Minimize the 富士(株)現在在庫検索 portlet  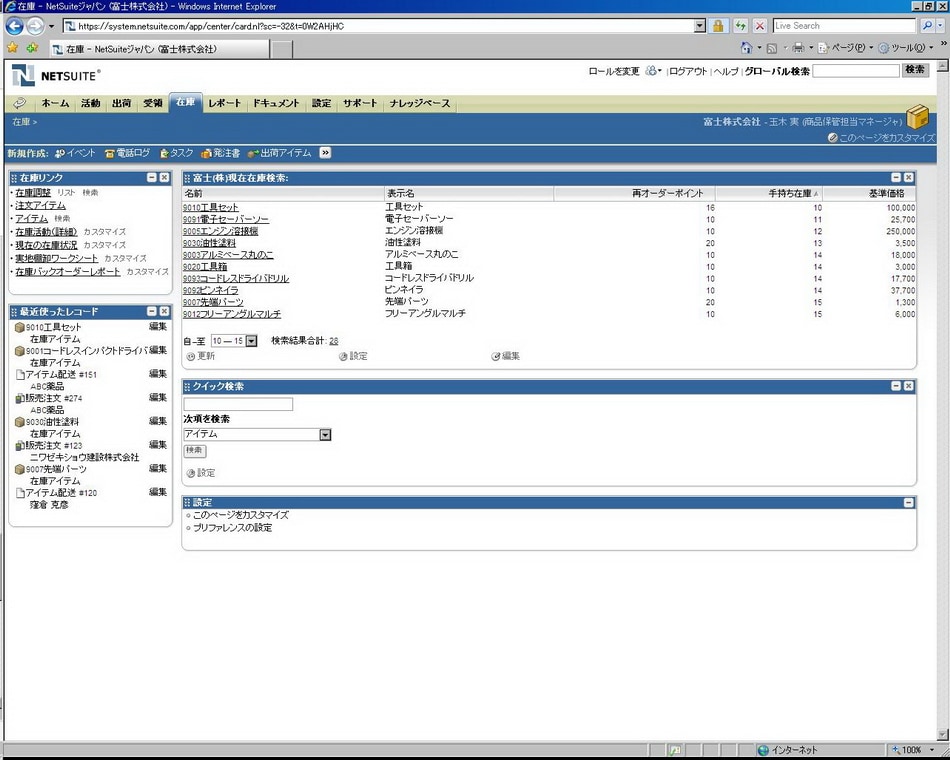896,178
